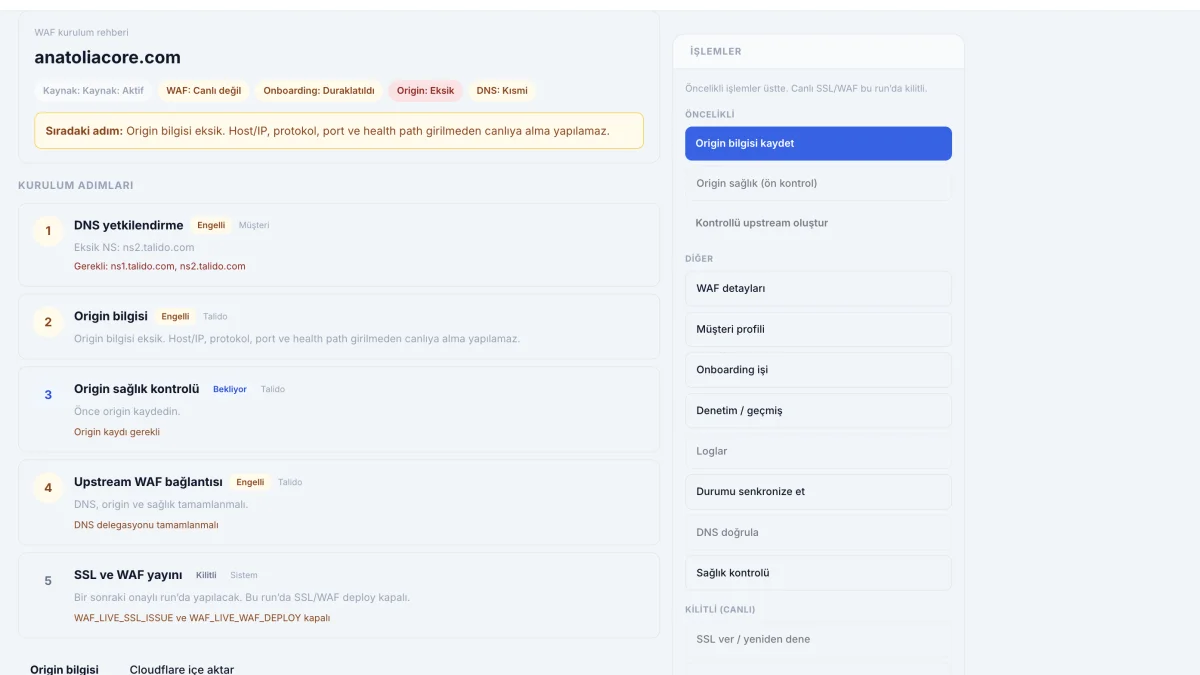Image resolution: width=1200 pixels, height=675 pixels.
Task: Switch to Origin bilgisi tab
Action: click(x=64, y=668)
